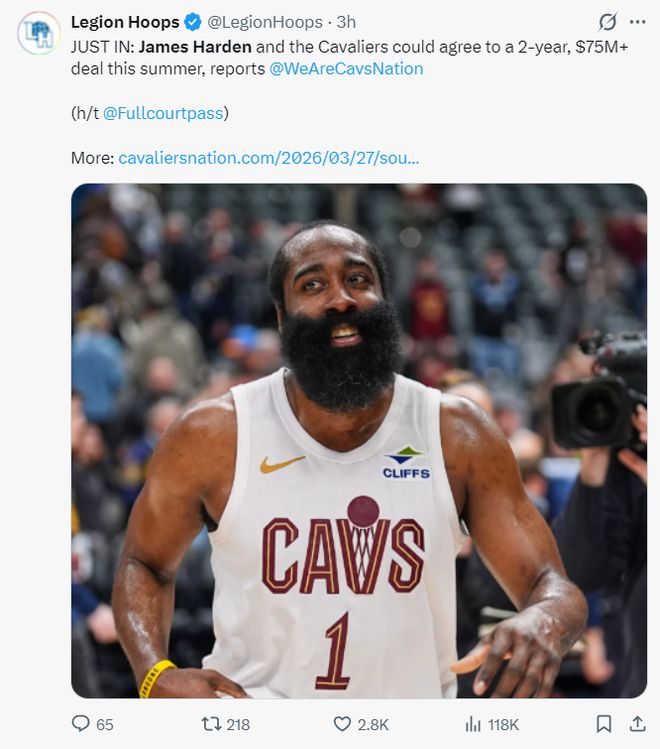The image size is (660, 749).
Task: Click the reply speech bubble icon
Action: point(81,724)
